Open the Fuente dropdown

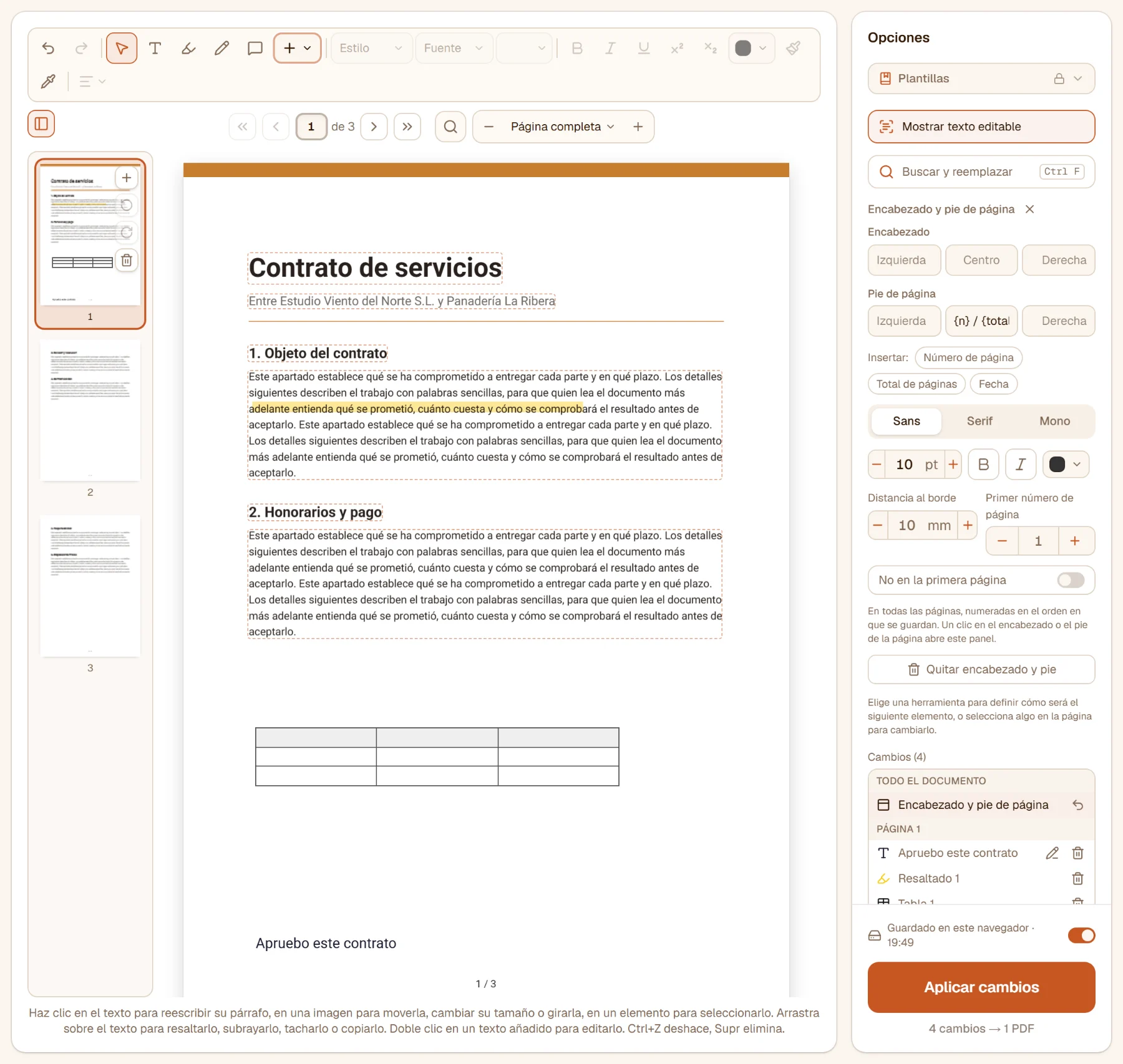click(454, 48)
